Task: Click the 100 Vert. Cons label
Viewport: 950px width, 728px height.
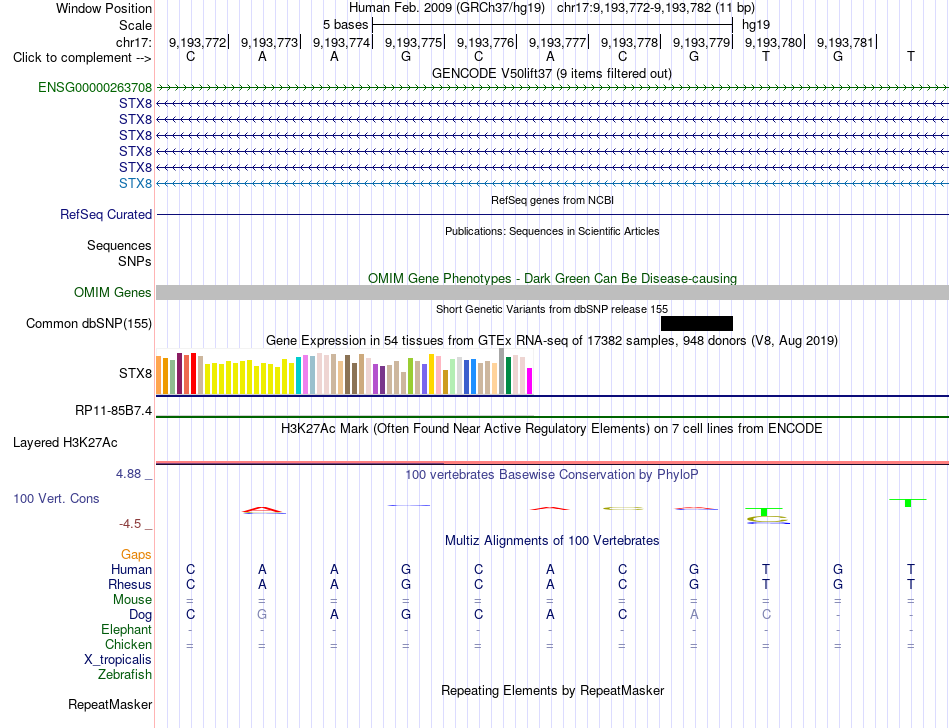Action: click(x=56, y=498)
